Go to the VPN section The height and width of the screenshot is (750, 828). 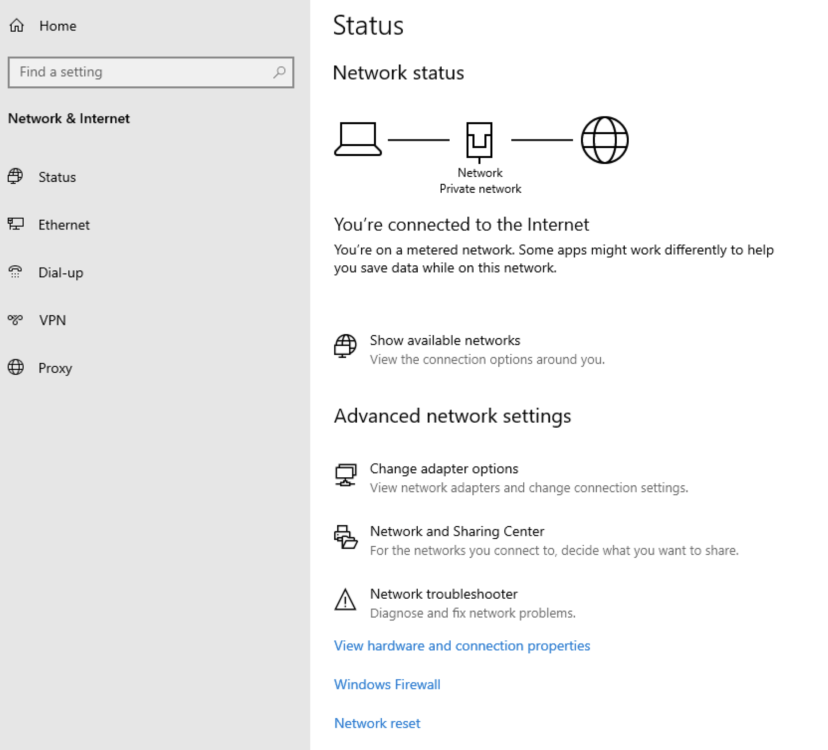click(x=52, y=321)
